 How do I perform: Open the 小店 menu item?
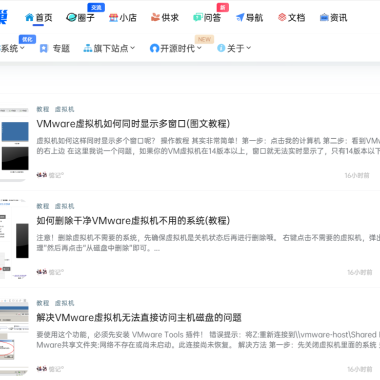[x=128, y=18]
